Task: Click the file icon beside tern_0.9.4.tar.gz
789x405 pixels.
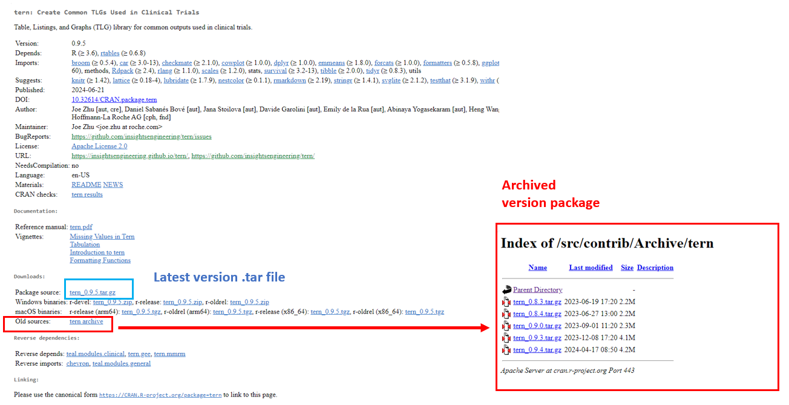Action: pyautogui.click(x=506, y=350)
